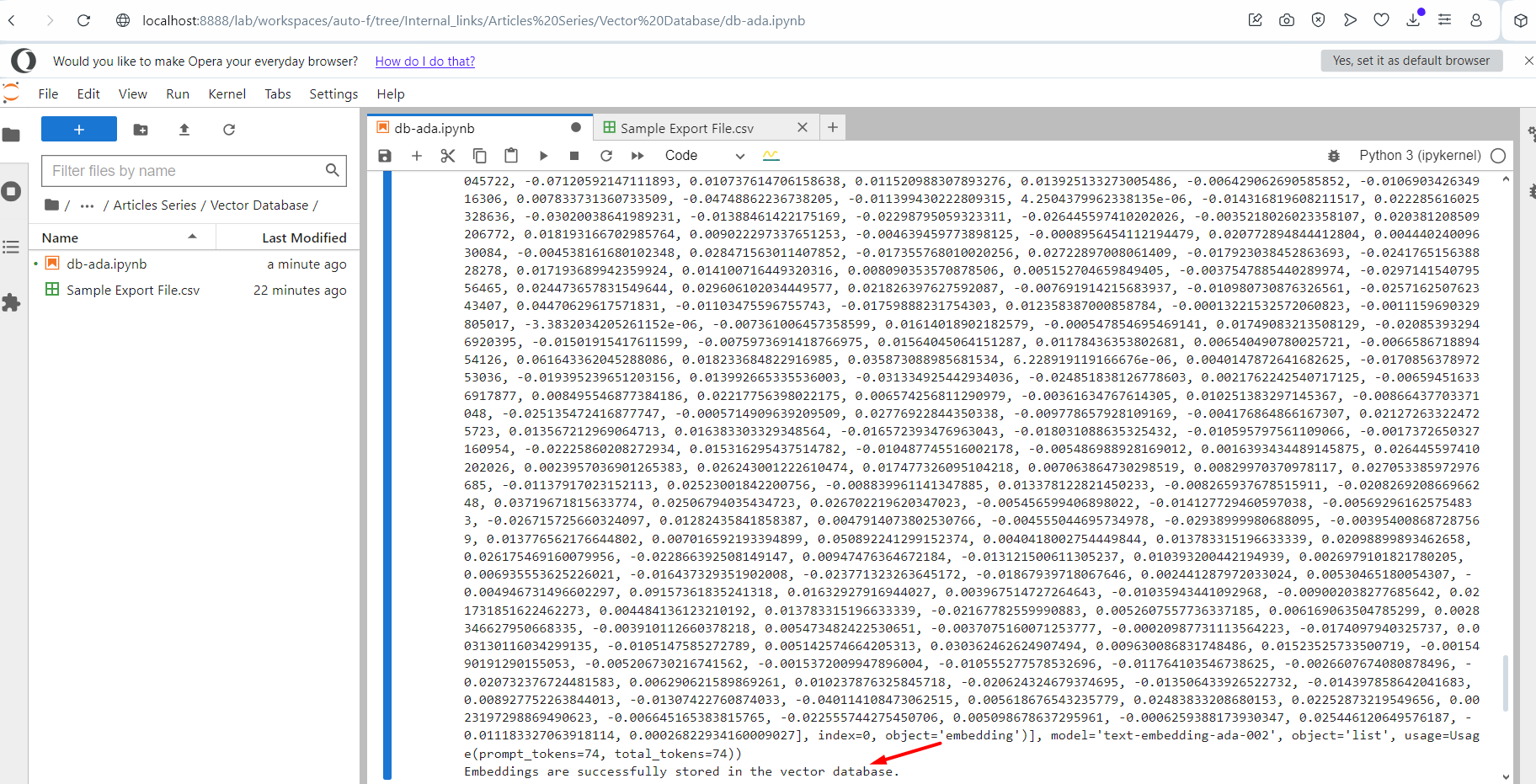This screenshot has height=784, width=1536.
Task: Refresh the file list
Action: coord(229,130)
